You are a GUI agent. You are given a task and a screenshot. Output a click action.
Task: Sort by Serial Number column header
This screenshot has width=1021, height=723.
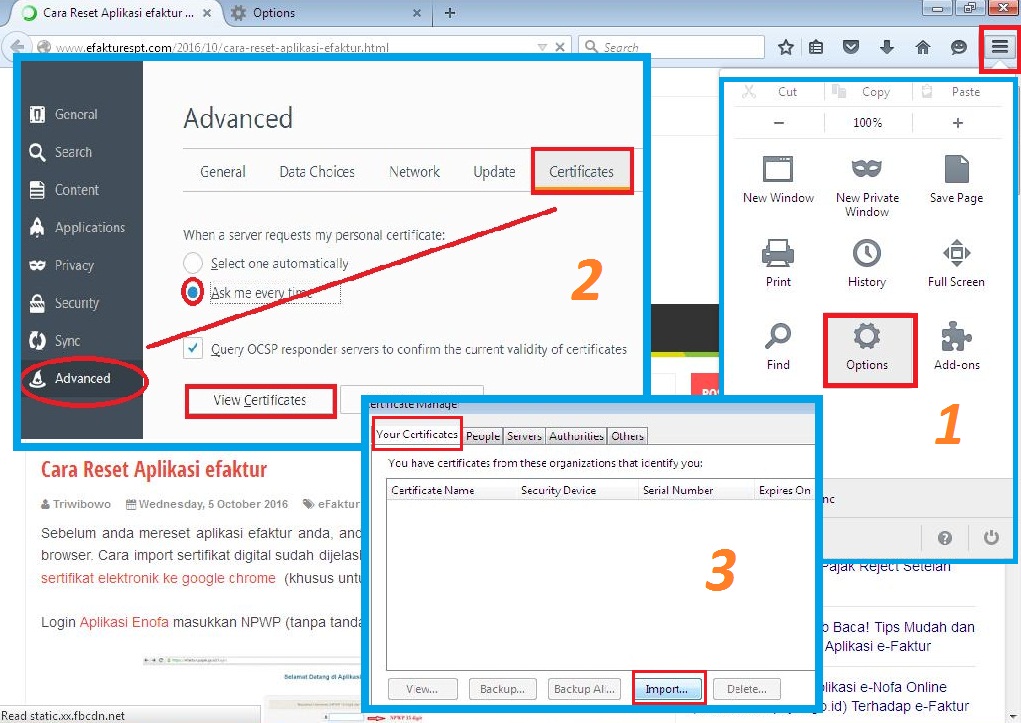(x=696, y=490)
